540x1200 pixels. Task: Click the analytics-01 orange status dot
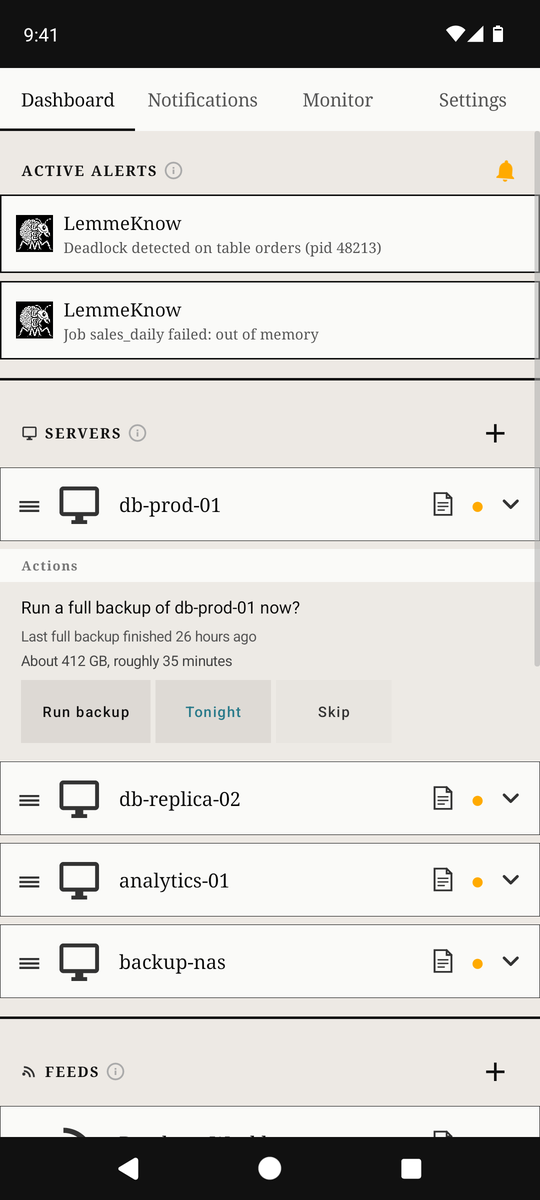[477, 883]
